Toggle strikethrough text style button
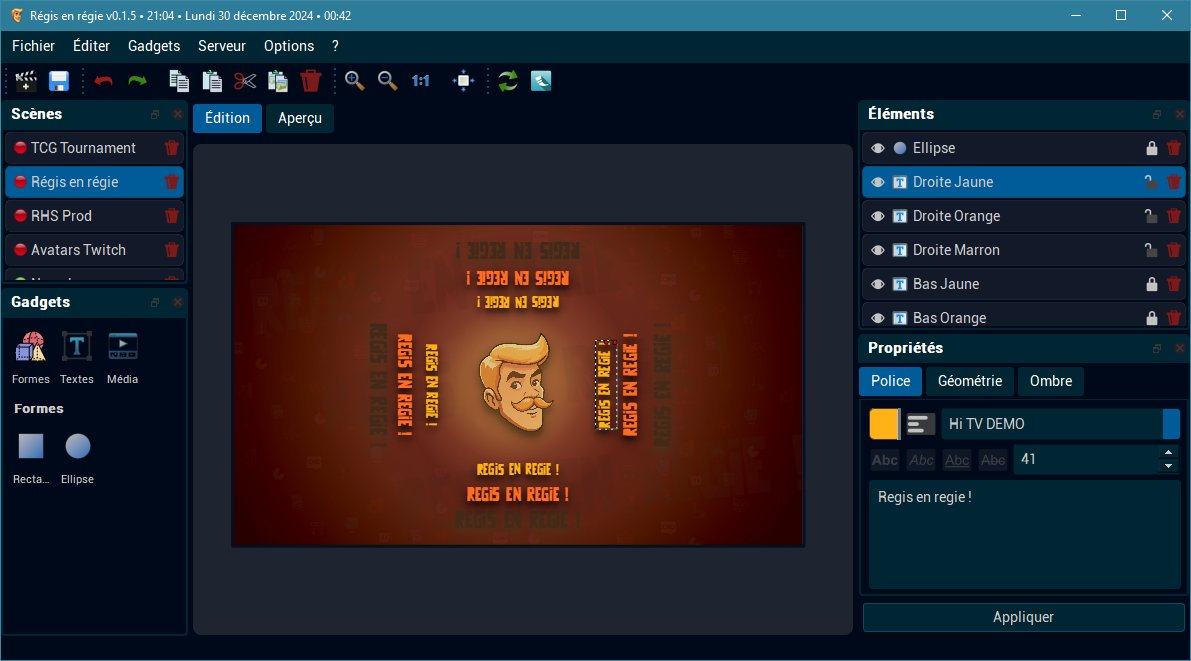1191x661 pixels. (x=993, y=460)
